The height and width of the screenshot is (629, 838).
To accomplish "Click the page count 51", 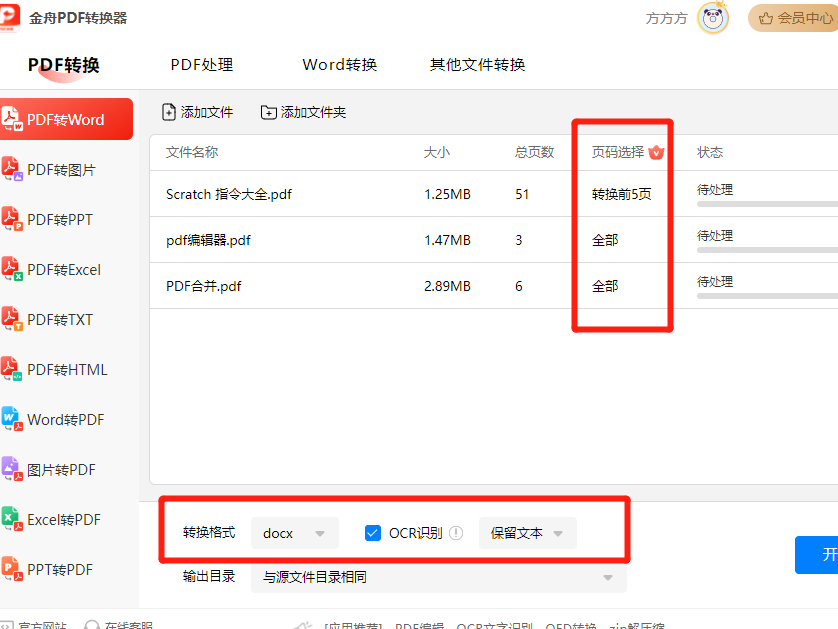I will (x=522, y=194).
